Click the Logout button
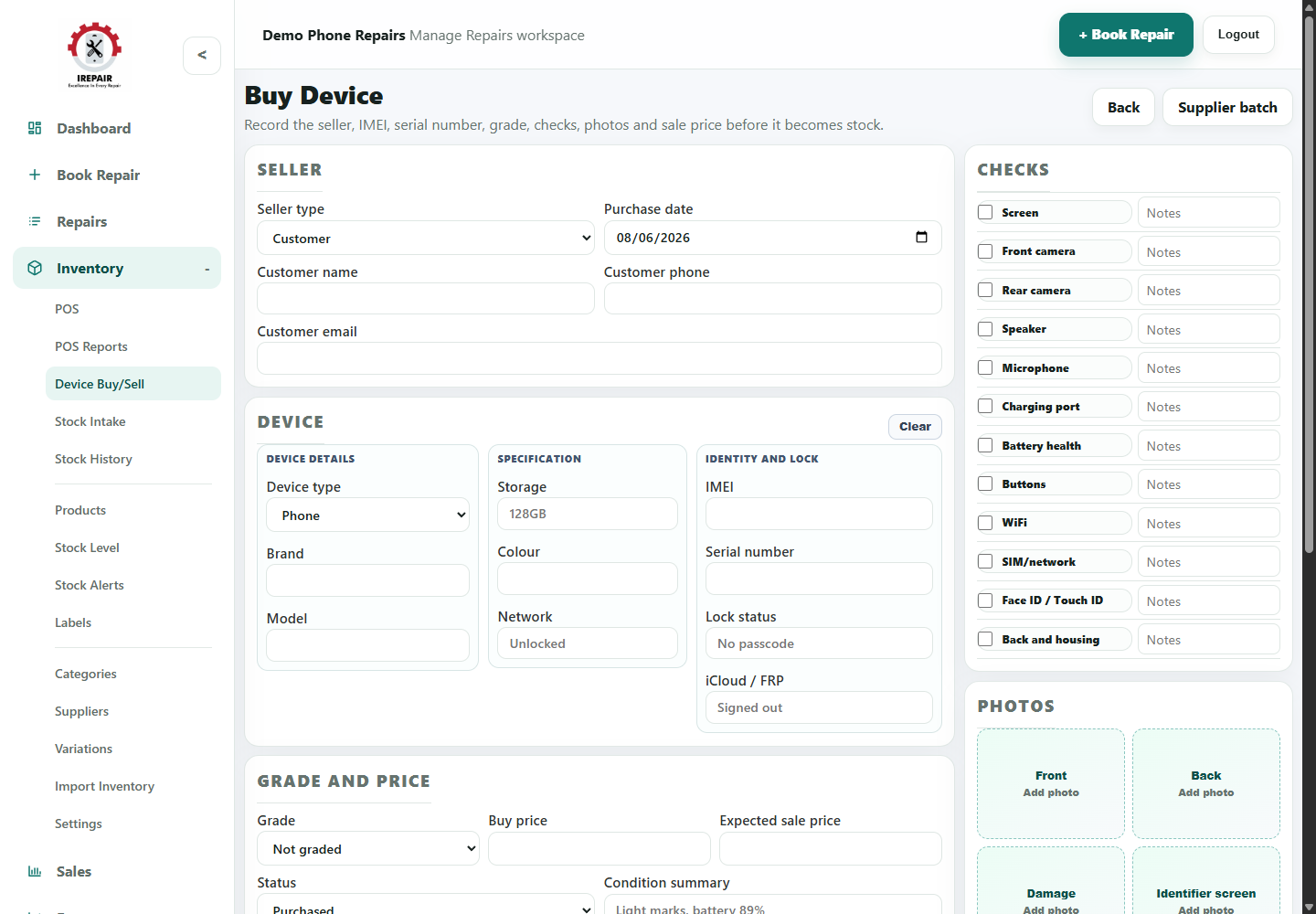Screen dimensions: 1316x914 tap(1238, 35)
